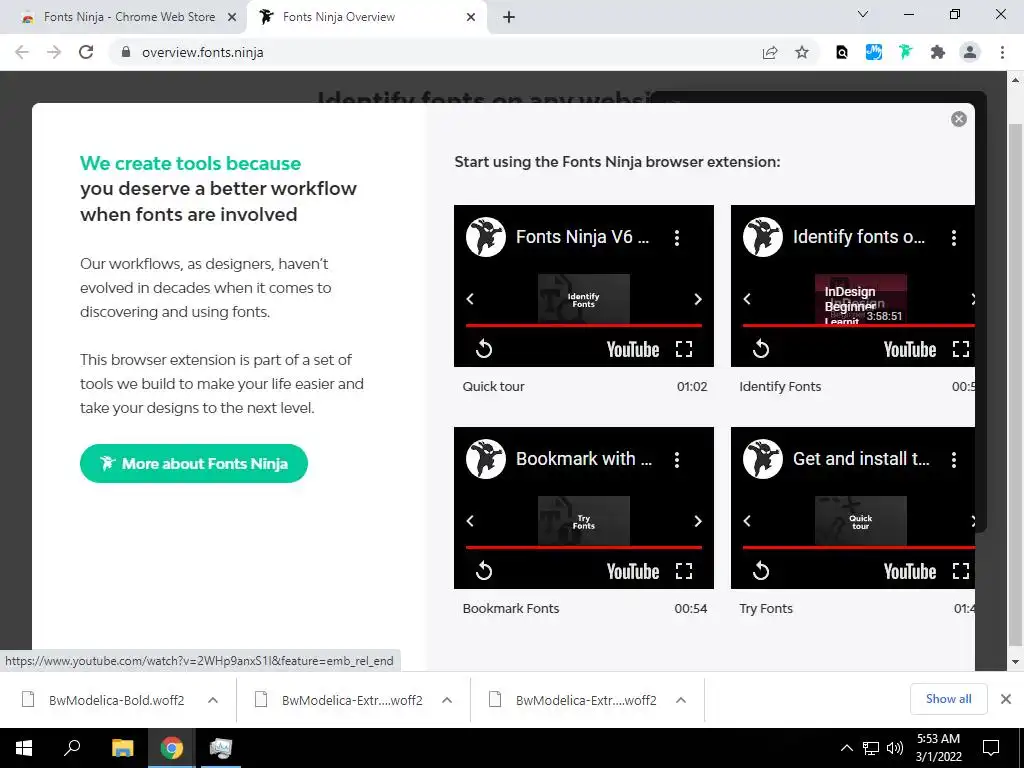This screenshot has height=768, width=1024.
Task: Close the Chrome Web Store tab
Action: [x=231, y=17]
